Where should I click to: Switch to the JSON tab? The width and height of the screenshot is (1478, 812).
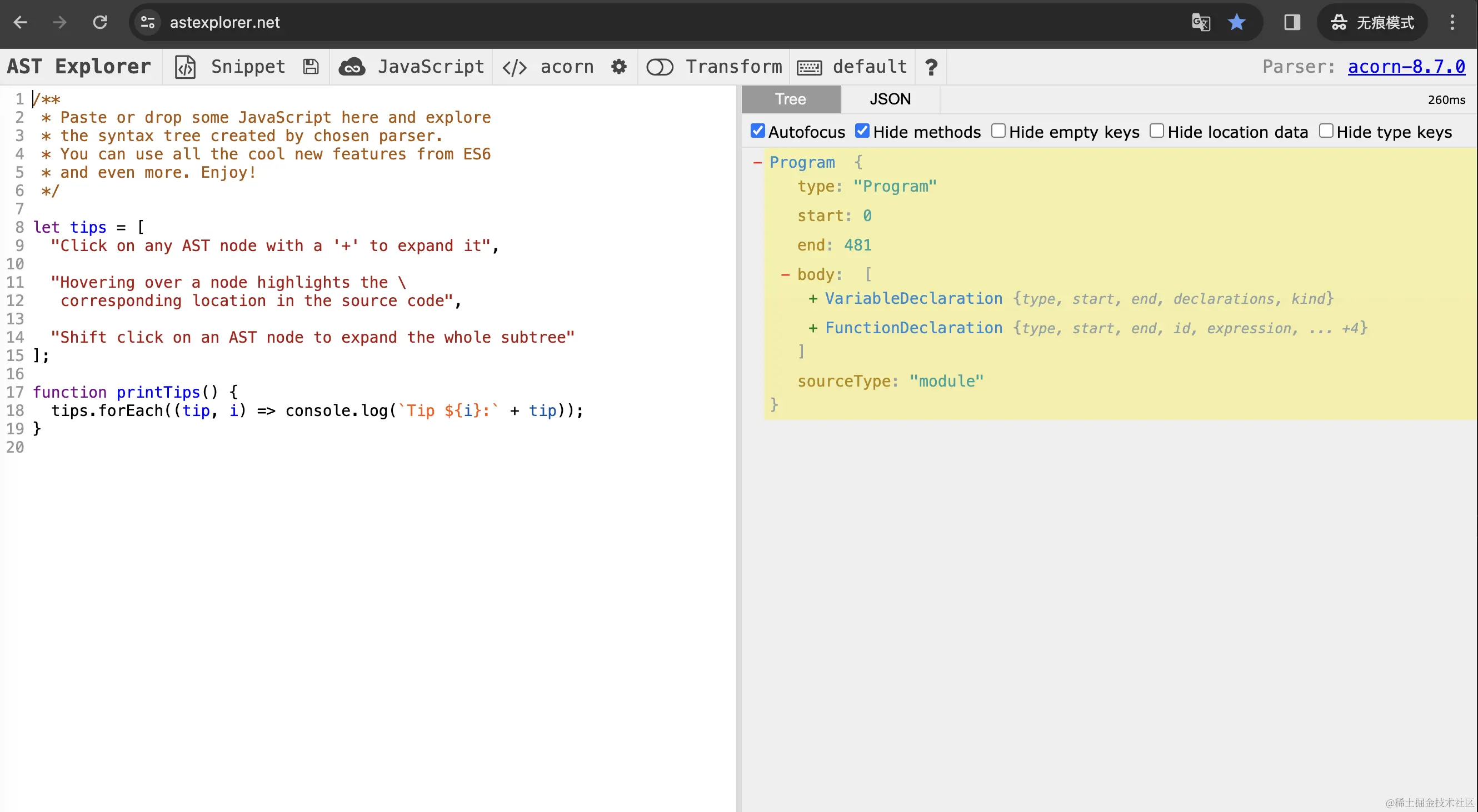coord(890,99)
